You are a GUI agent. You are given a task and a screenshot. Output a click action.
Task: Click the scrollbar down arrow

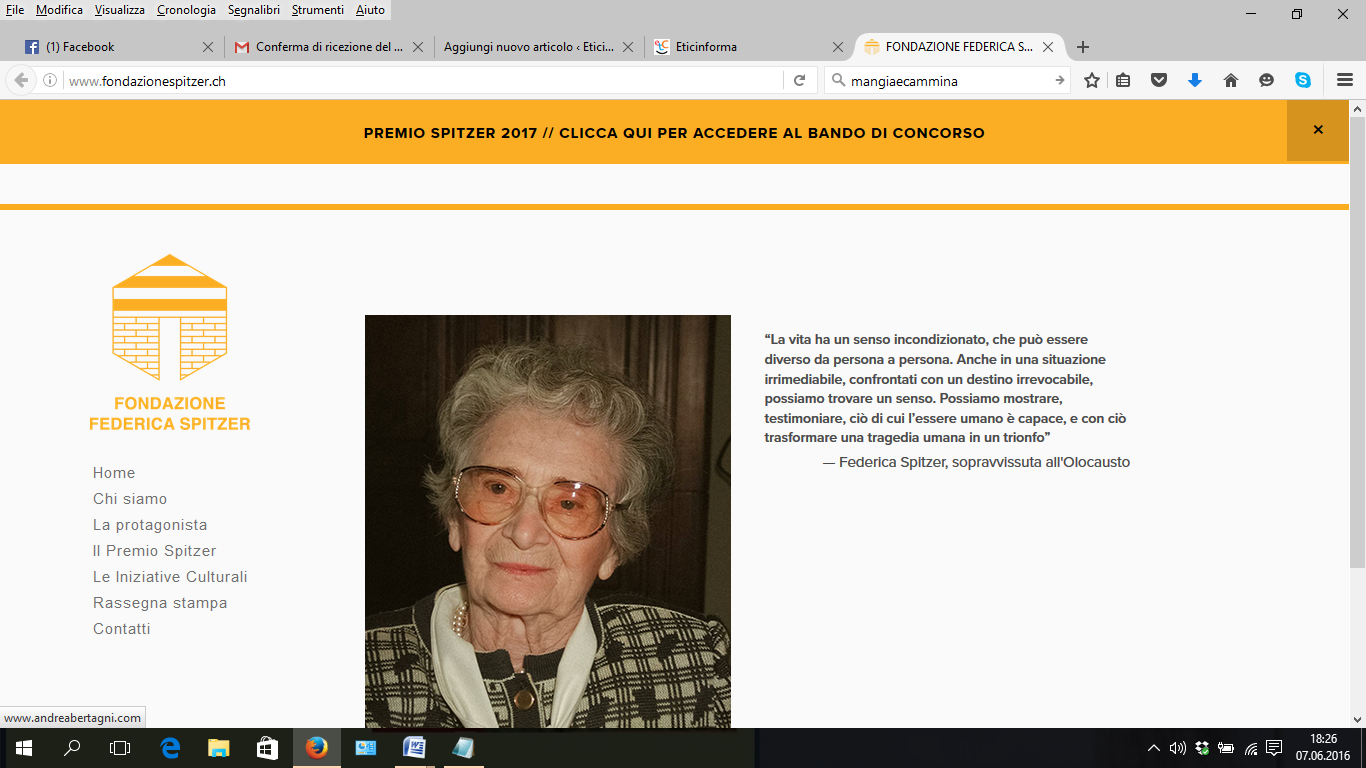point(1357,719)
